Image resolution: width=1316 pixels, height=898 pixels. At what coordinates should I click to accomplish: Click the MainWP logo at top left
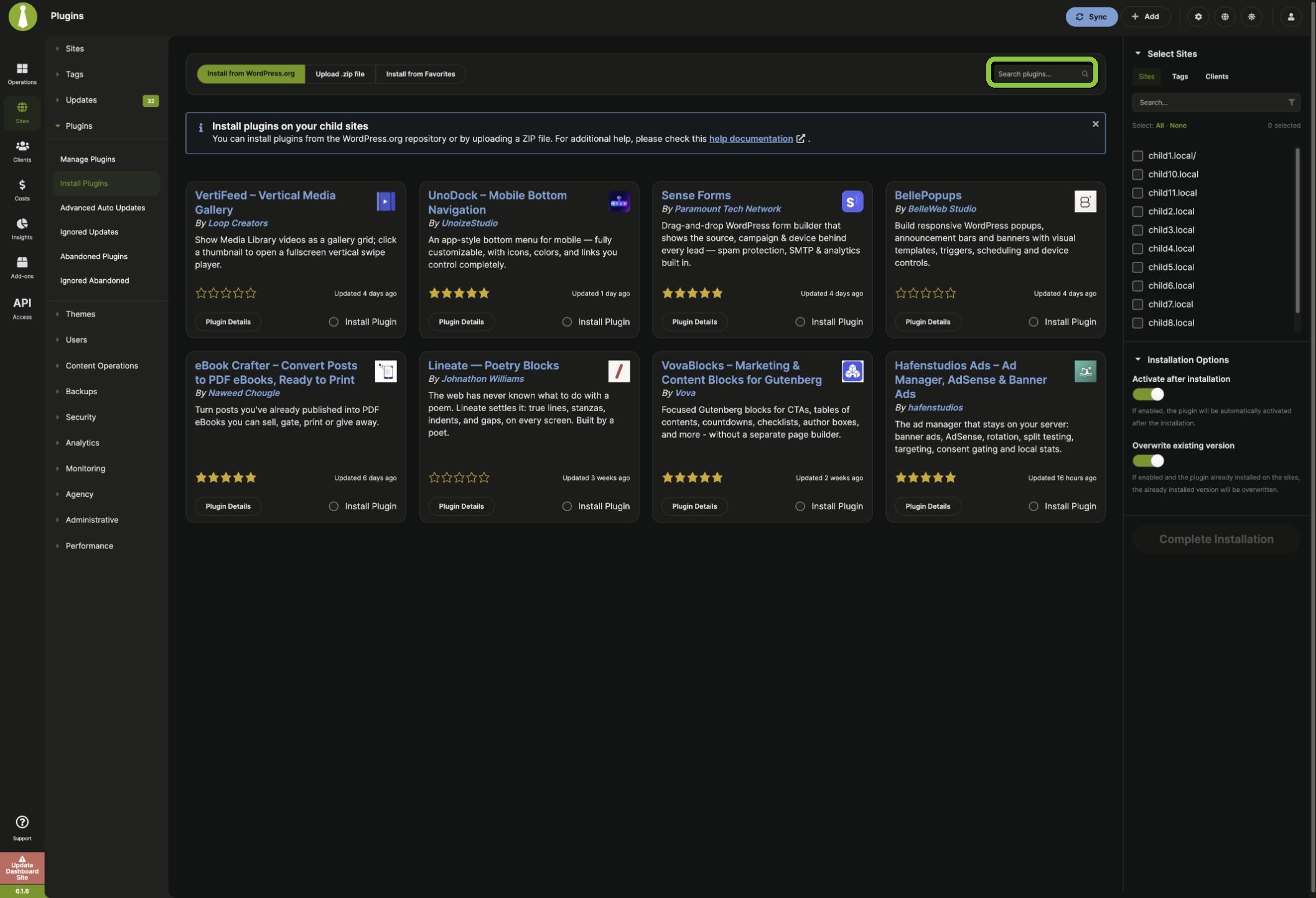click(x=23, y=16)
